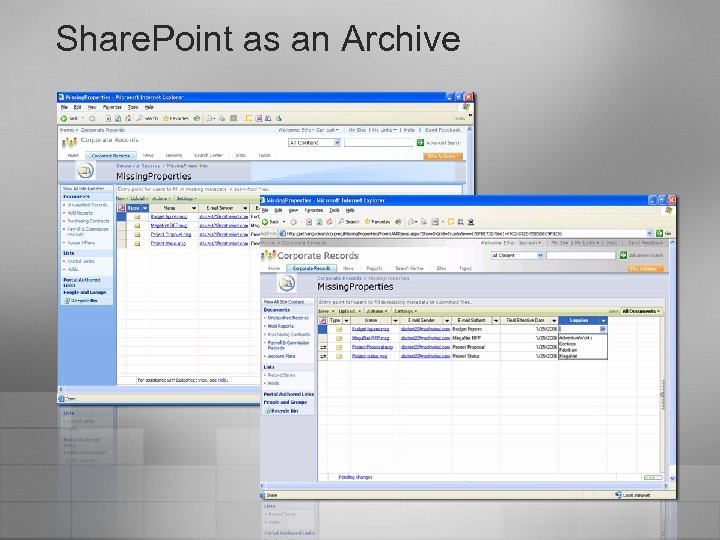Open All Documents view selector in front window

(x=641, y=311)
